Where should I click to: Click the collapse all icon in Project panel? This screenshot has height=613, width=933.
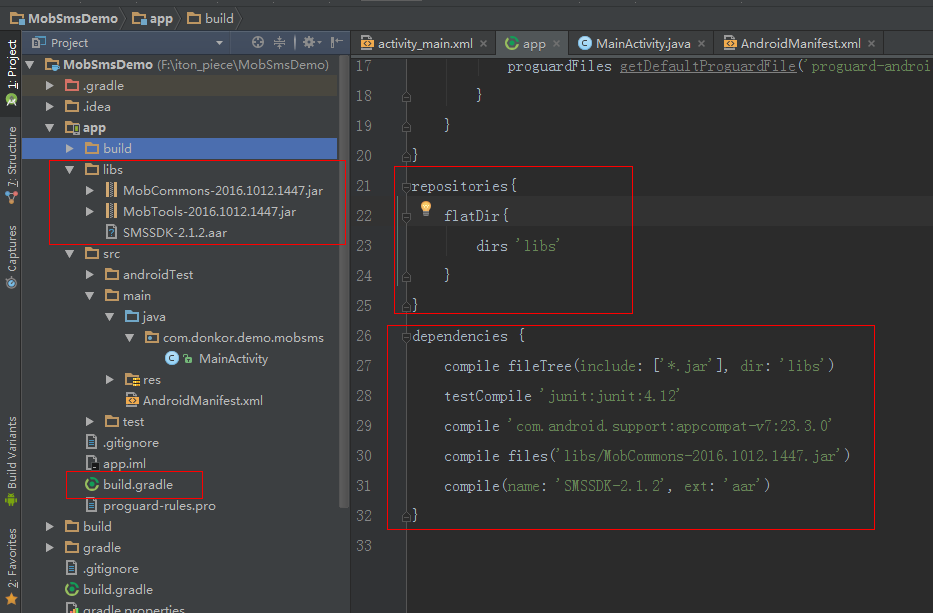(x=279, y=42)
